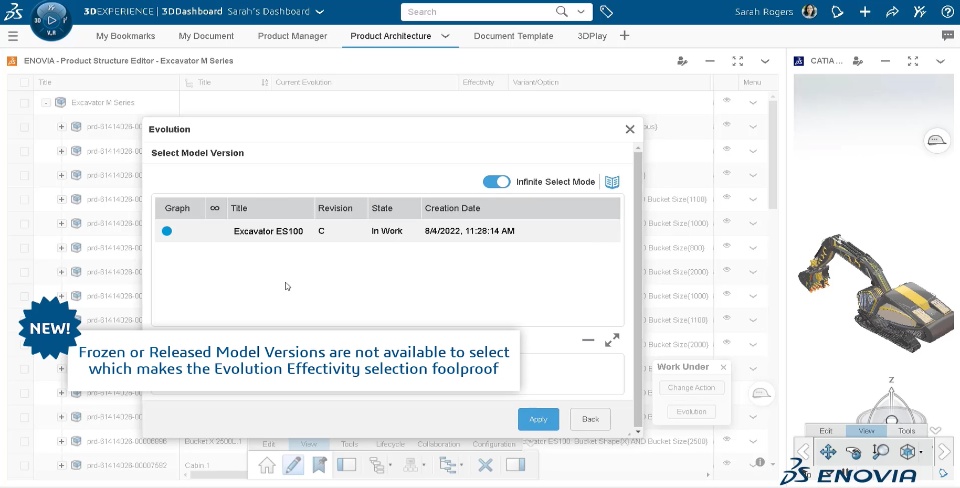This screenshot has width=960, height=488.
Task: Open the notifications tag icon in top bar
Action: [837, 12]
